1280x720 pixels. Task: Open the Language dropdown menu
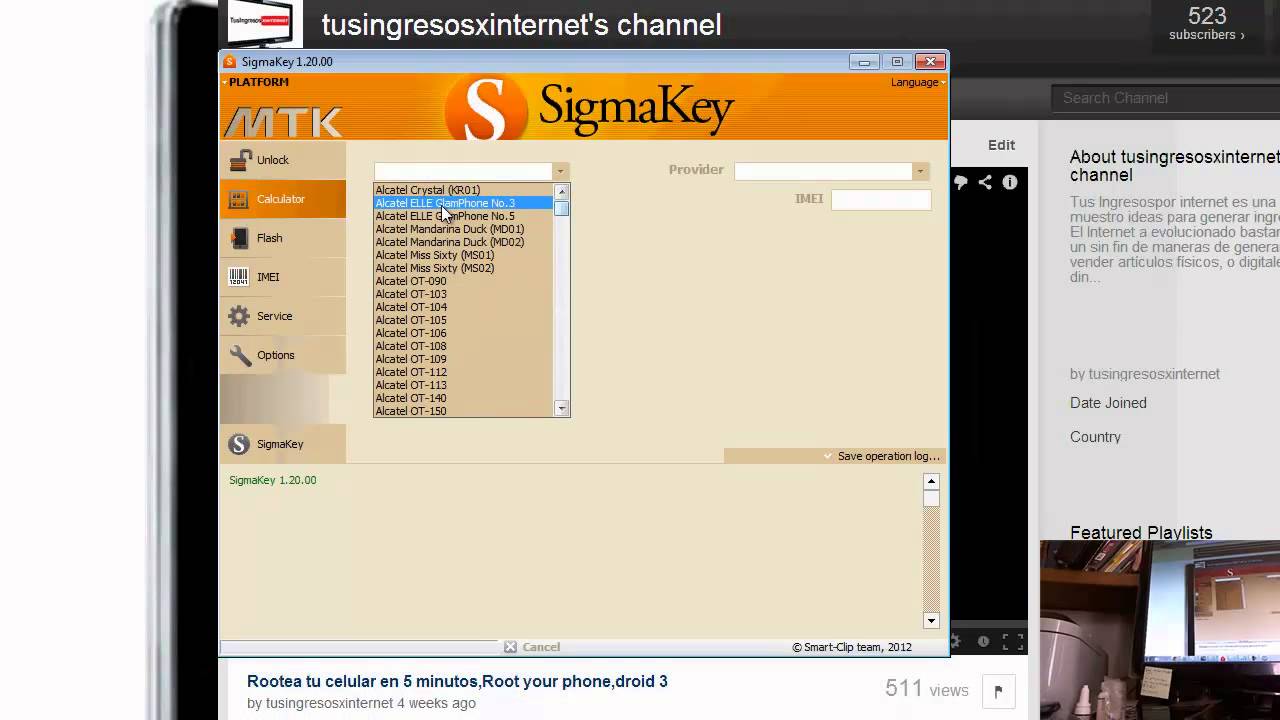918,82
